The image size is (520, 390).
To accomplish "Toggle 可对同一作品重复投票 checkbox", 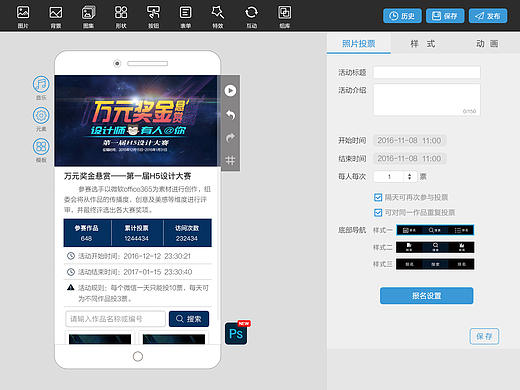I will 378,212.
